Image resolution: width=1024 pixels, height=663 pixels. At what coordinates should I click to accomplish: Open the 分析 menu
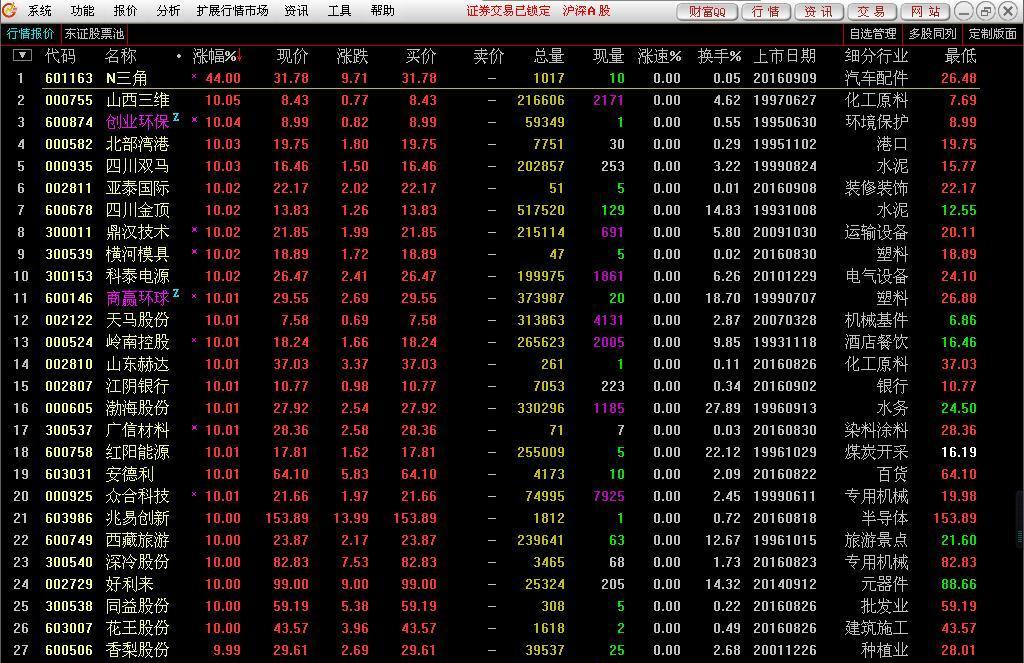168,10
